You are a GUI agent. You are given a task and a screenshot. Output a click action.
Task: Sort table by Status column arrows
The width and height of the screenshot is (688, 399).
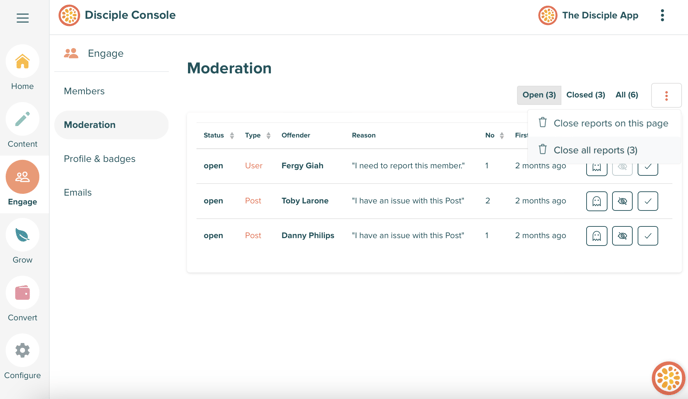(232, 136)
